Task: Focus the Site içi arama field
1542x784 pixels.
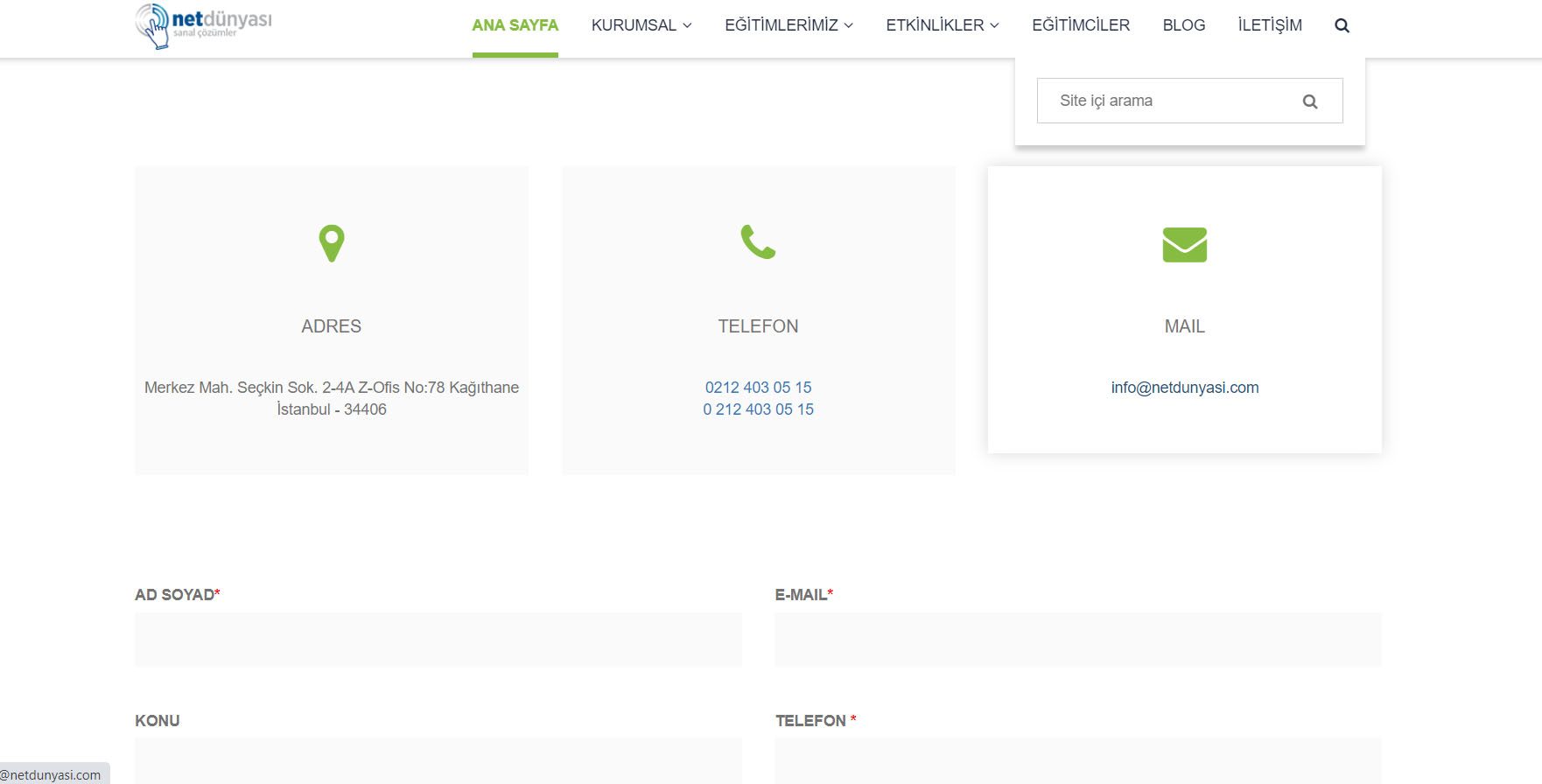Action: pyautogui.click(x=1167, y=101)
